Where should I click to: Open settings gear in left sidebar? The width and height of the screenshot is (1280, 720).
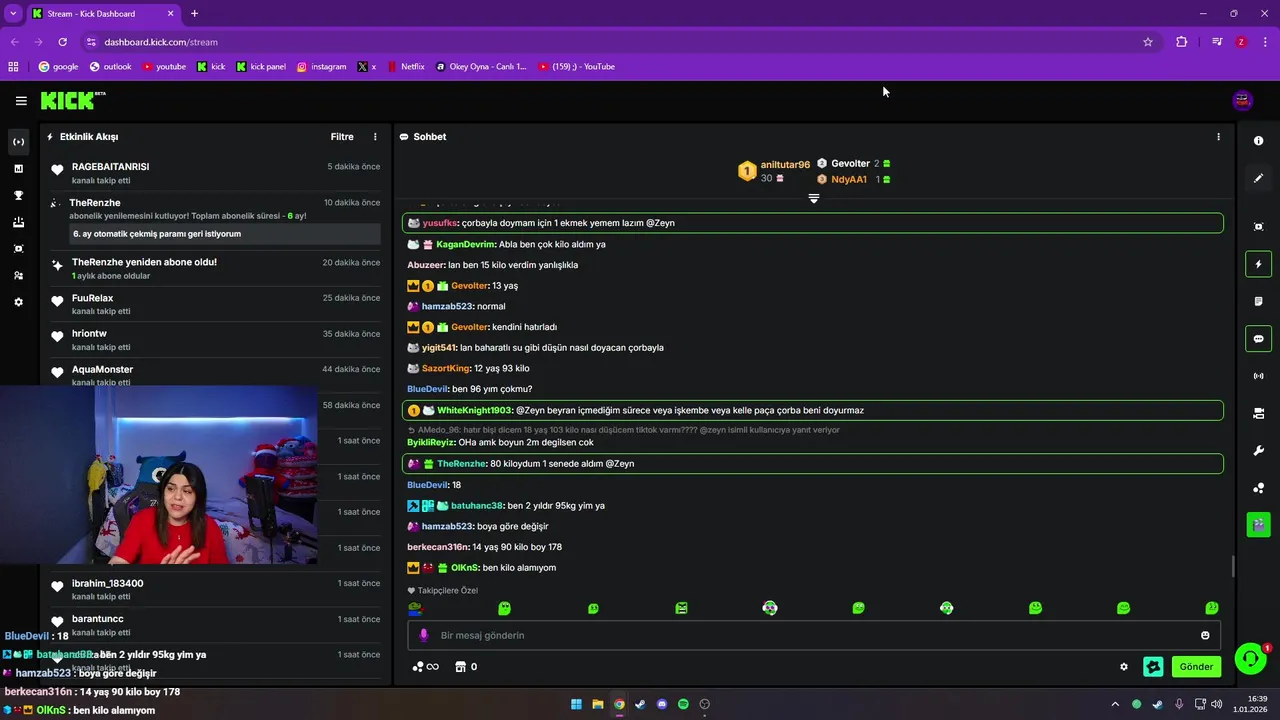(18, 302)
